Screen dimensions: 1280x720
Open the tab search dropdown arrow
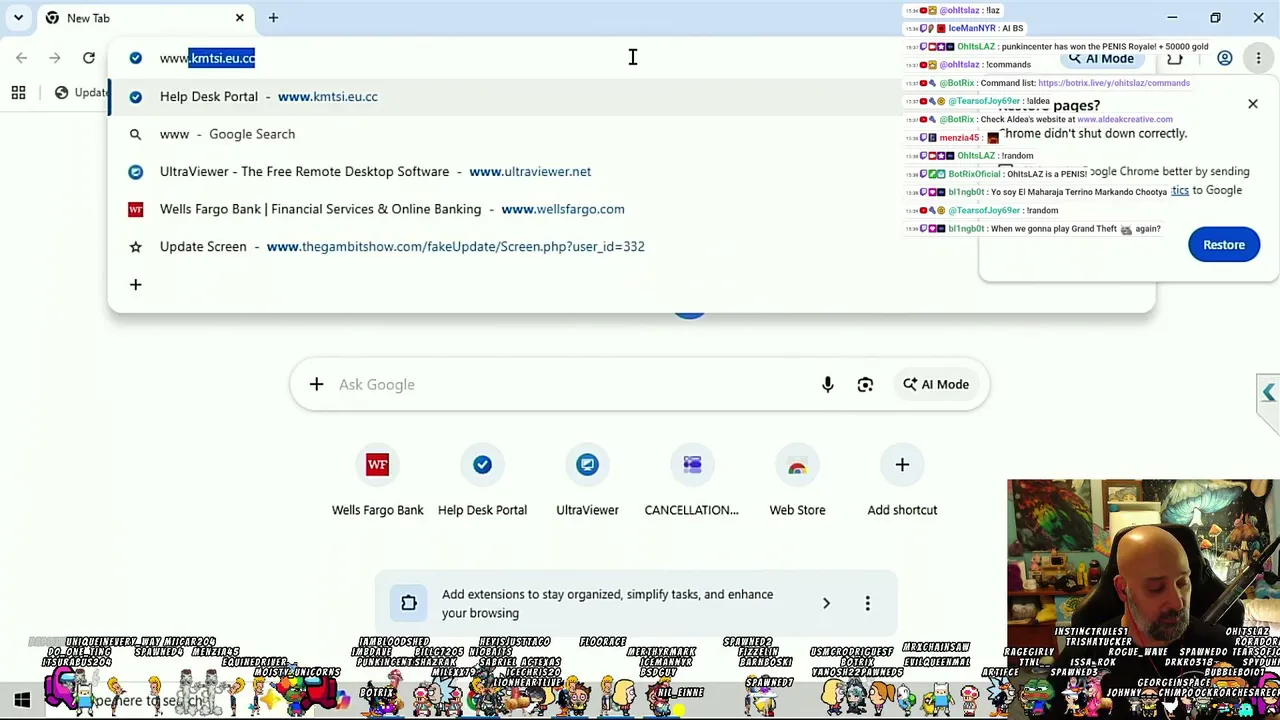[x=18, y=18]
